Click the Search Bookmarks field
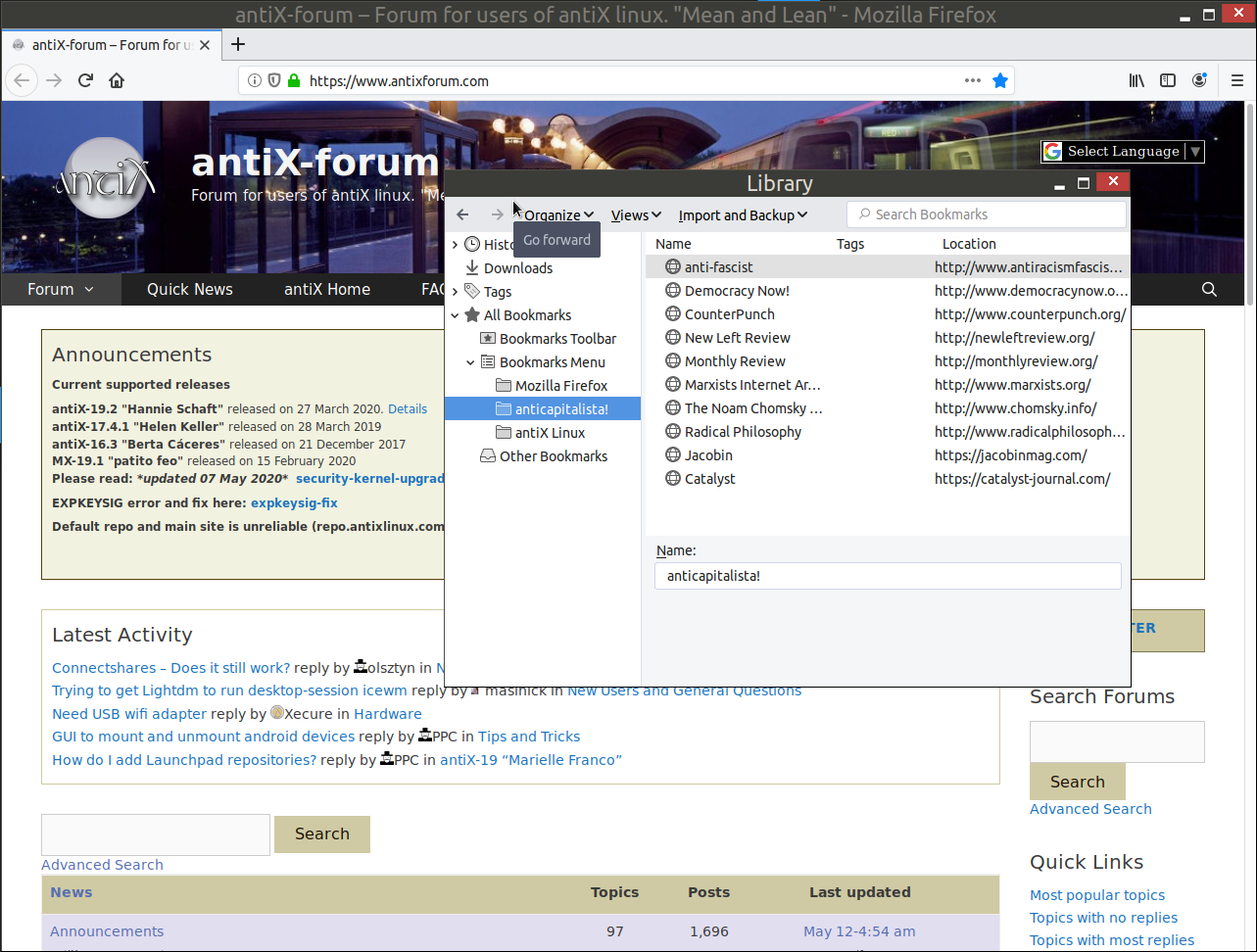Image resolution: width=1257 pixels, height=952 pixels. coord(987,214)
